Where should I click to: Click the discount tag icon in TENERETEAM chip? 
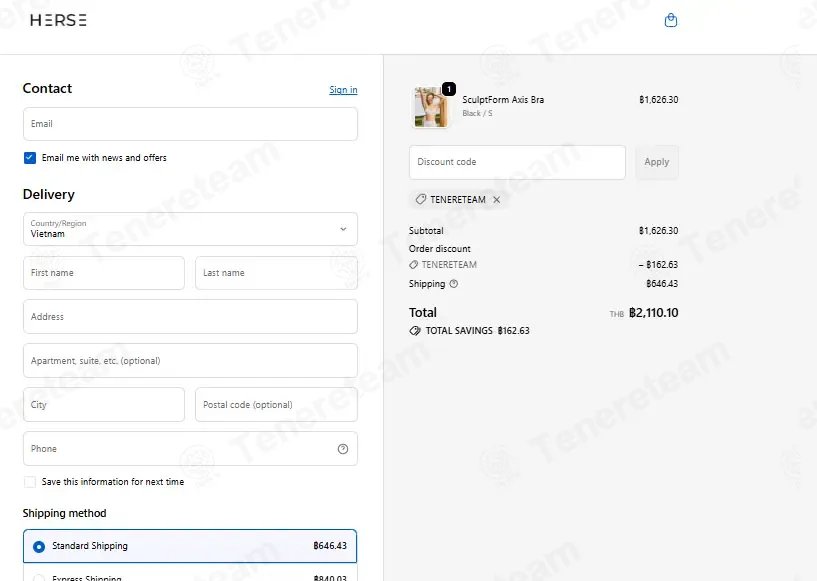(420, 200)
